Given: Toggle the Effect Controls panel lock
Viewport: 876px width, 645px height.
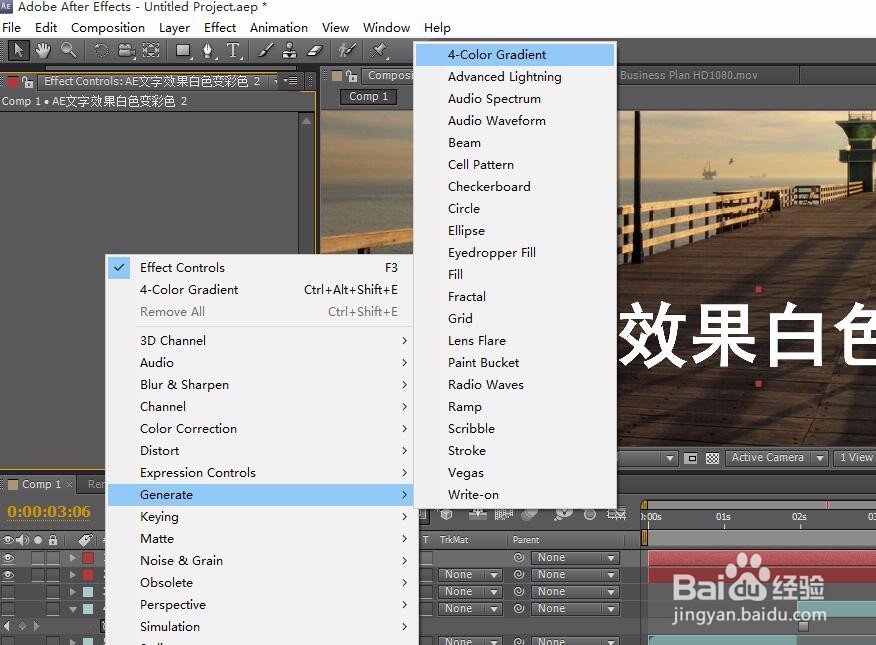Looking at the screenshot, I should (x=27, y=82).
